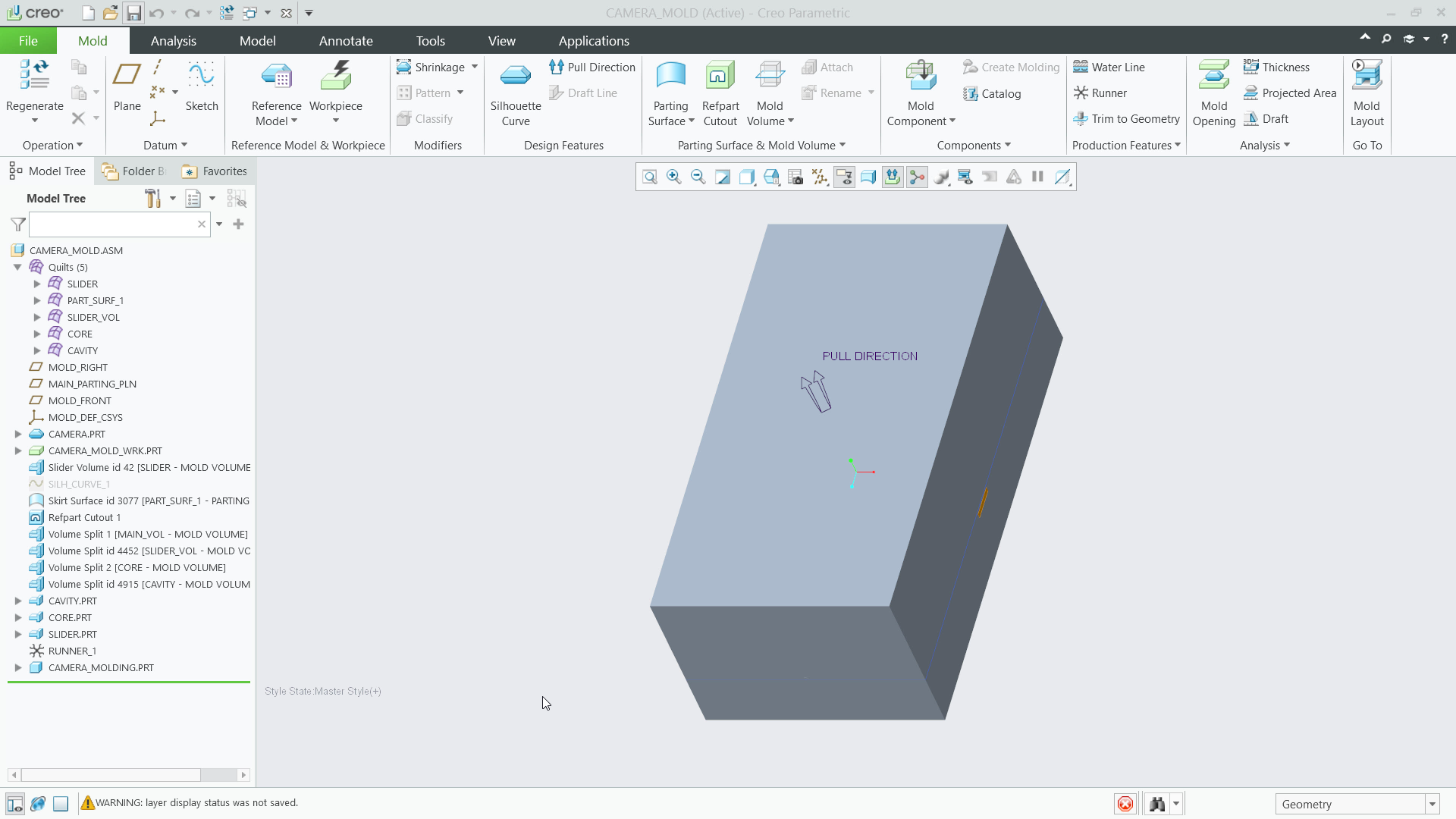Viewport: 1456px width, 819px height.
Task: Open the Mold Opening tool
Action: point(1213,91)
